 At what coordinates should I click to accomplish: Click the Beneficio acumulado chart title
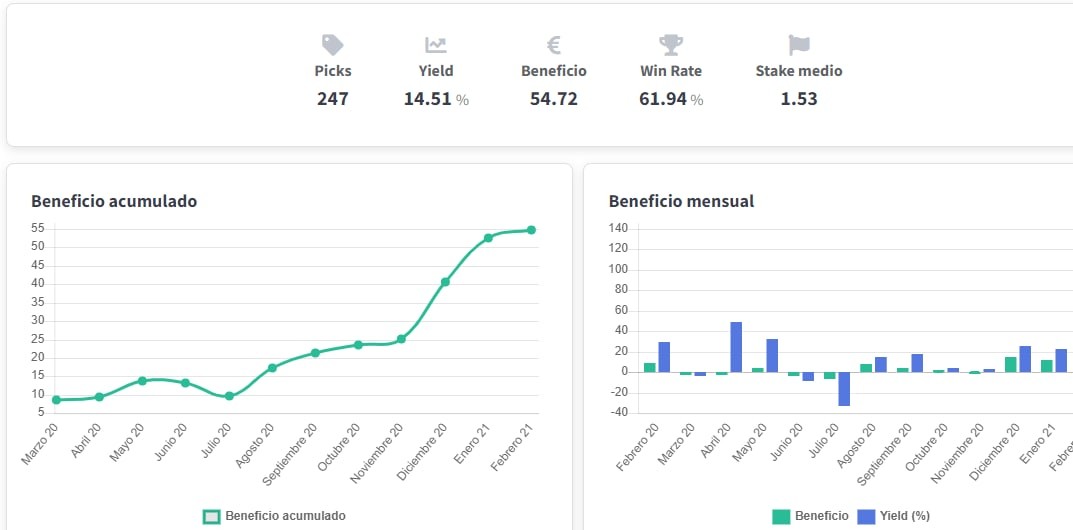coord(114,201)
